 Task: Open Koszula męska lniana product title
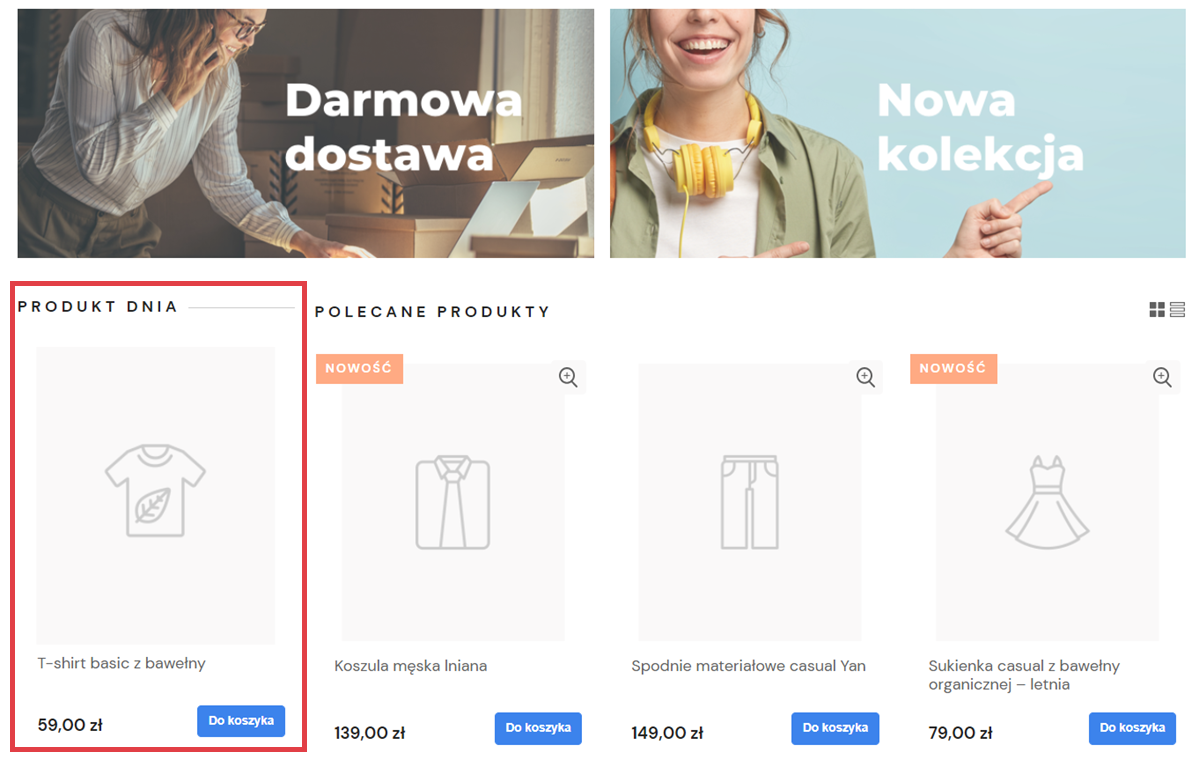410,666
